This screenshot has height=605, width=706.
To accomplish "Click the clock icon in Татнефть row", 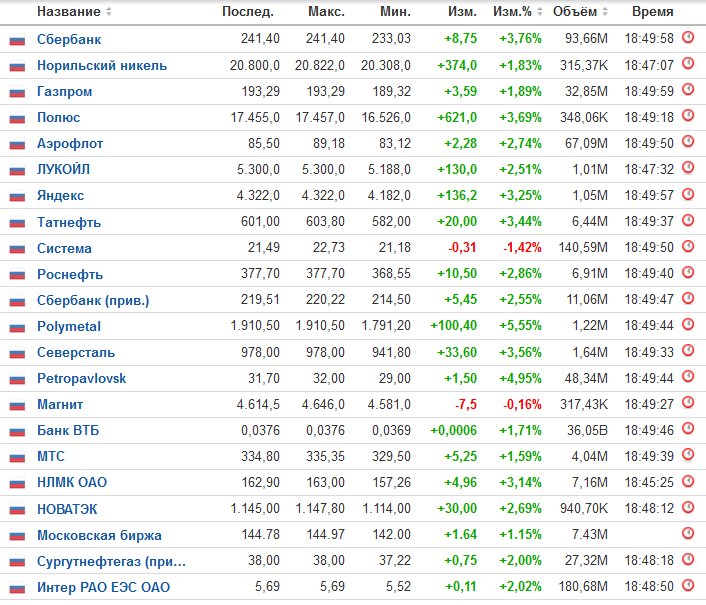I will (x=688, y=220).
